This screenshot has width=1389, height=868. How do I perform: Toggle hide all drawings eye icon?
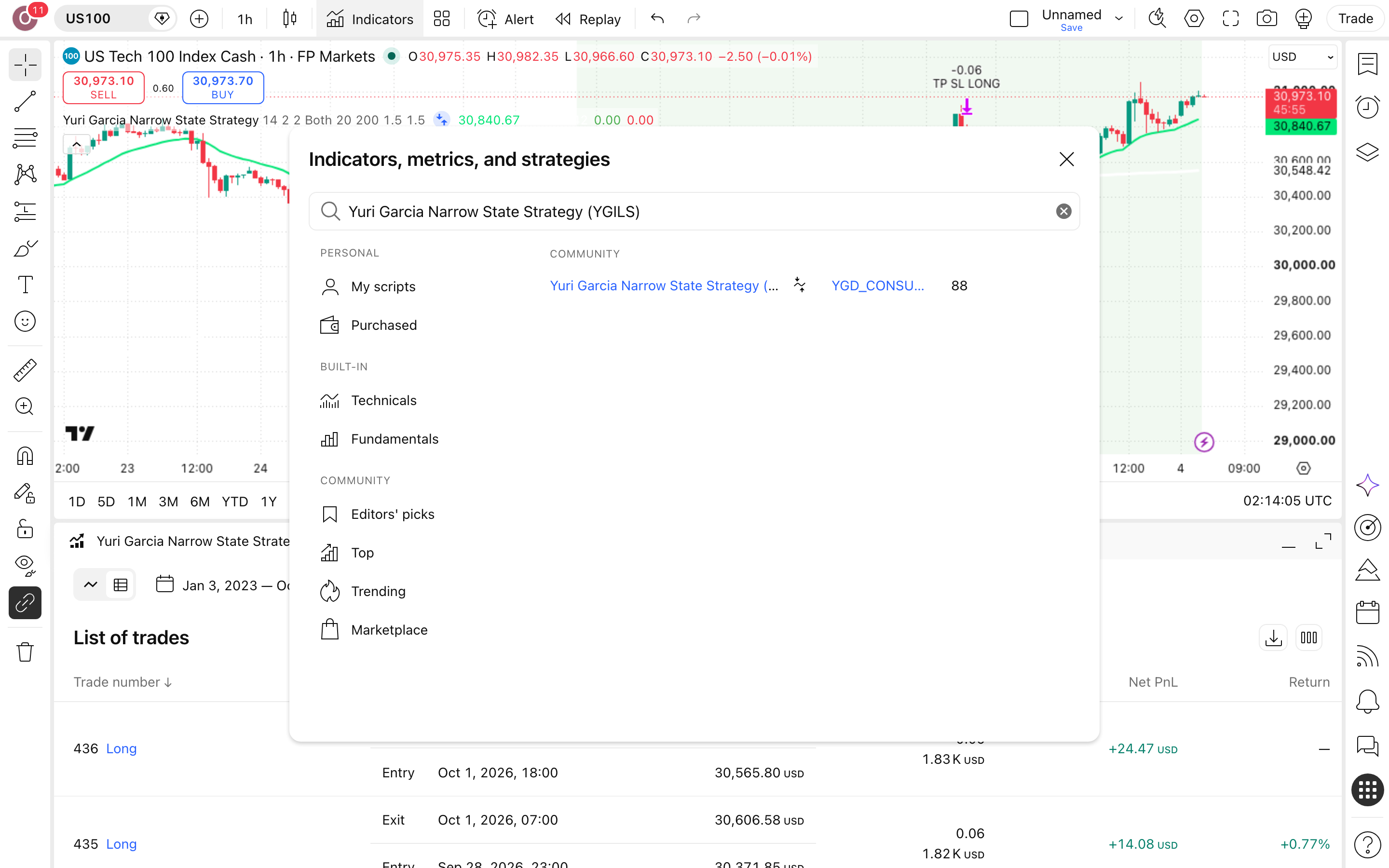point(25,566)
